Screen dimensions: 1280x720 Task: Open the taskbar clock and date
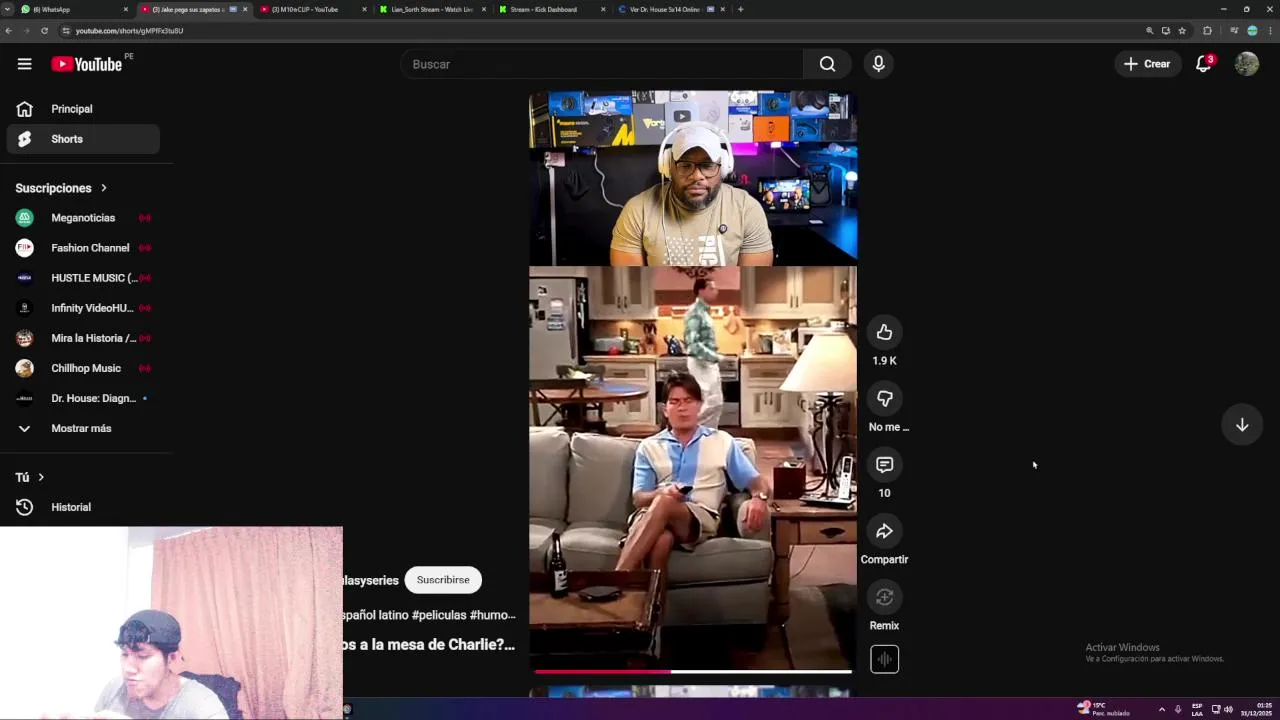[1257, 709]
